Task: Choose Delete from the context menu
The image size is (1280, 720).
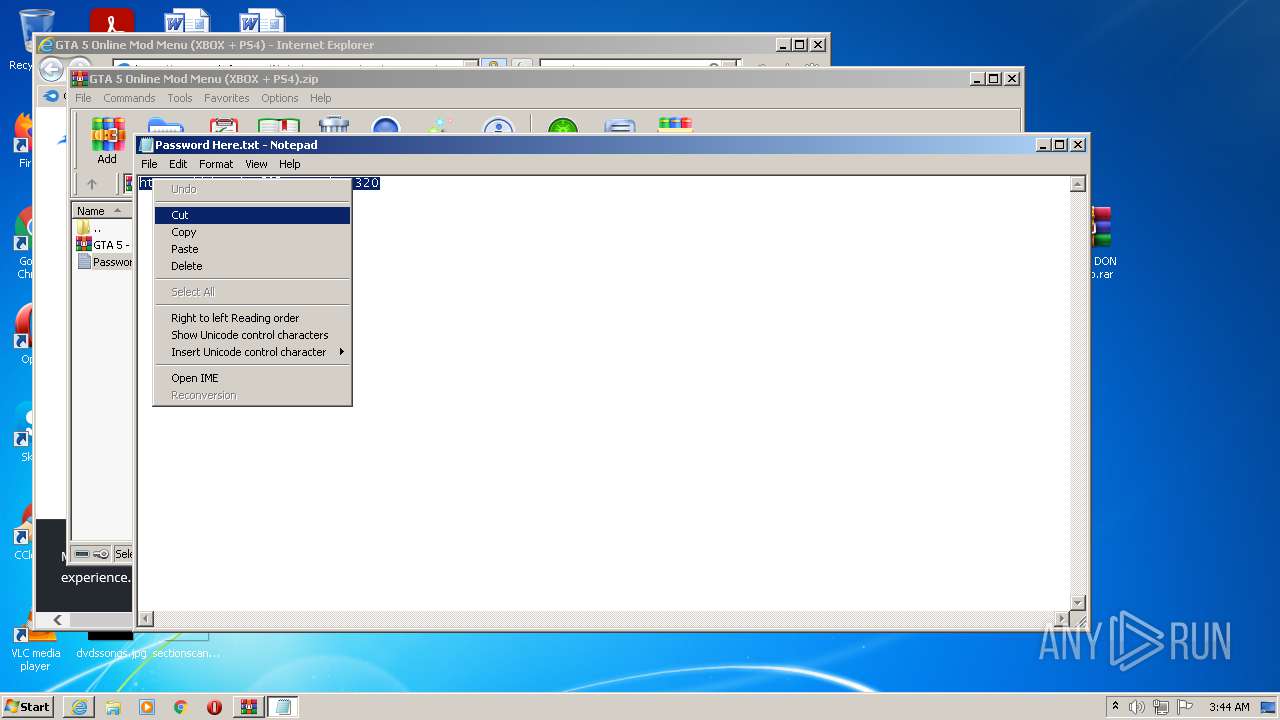Action: [x=252, y=266]
